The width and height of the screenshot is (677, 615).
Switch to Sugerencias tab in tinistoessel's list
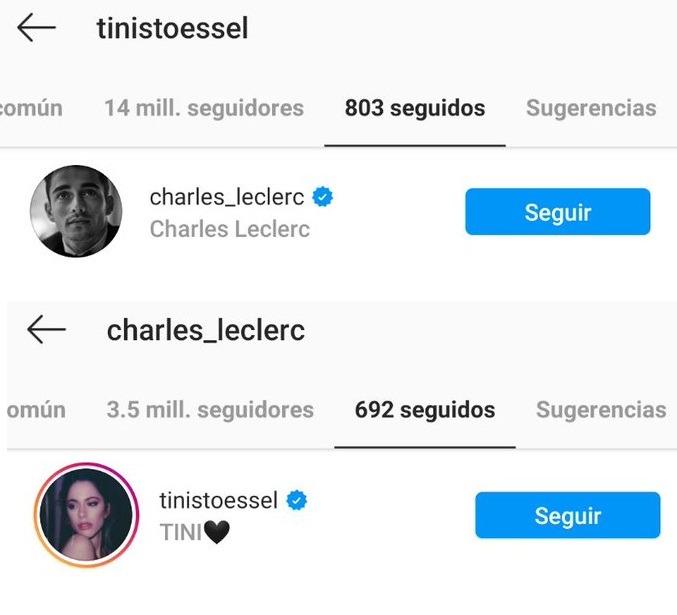coord(591,108)
